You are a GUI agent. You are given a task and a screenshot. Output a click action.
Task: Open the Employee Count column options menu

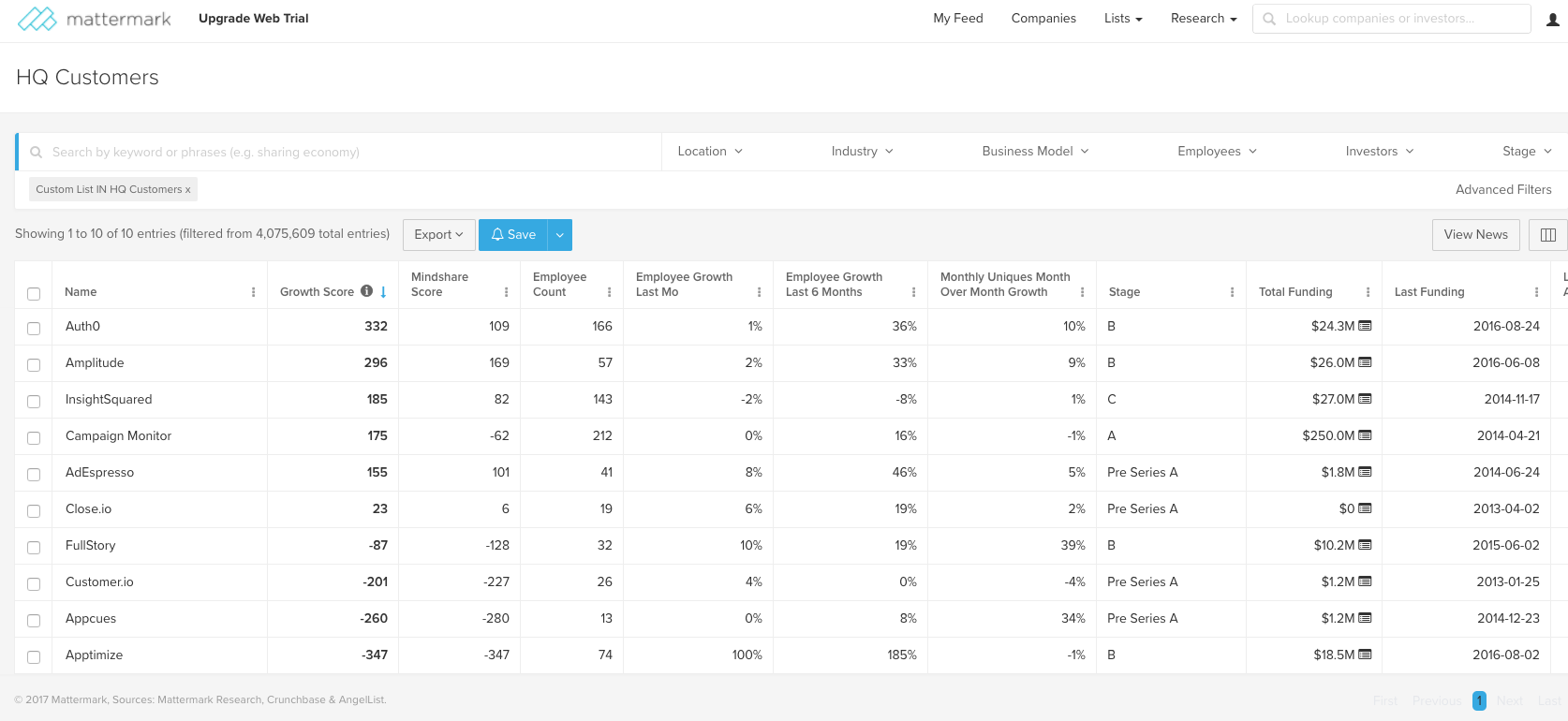pyautogui.click(x=609, y=292)
